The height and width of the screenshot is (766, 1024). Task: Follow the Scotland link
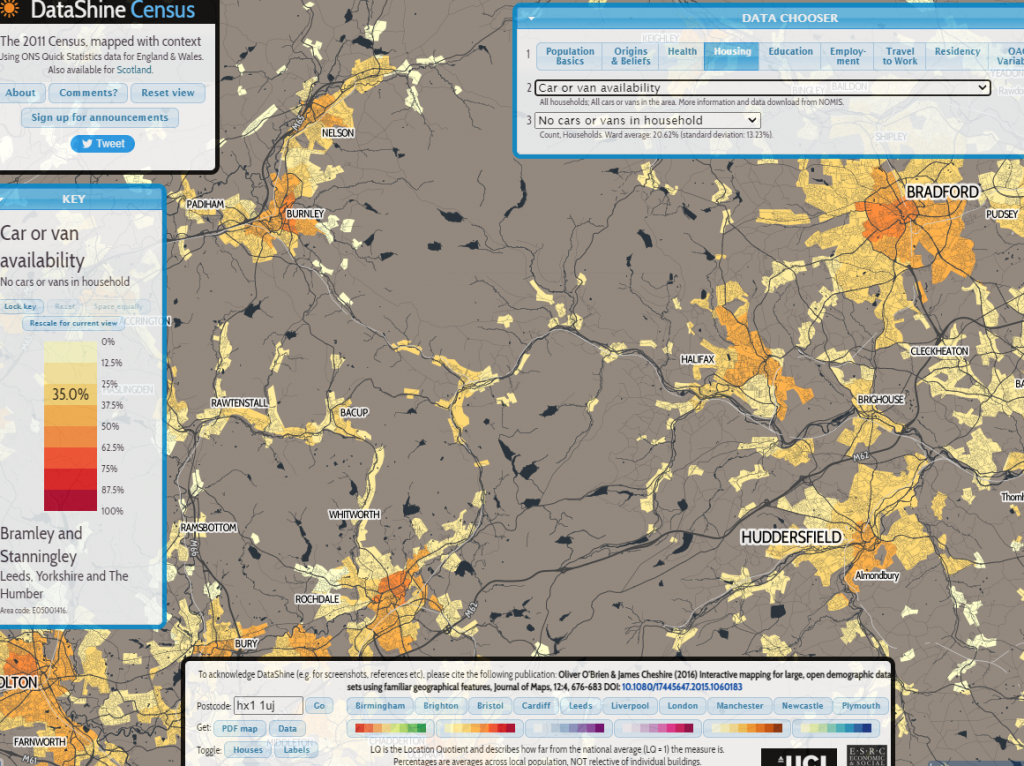[x=134, y=69]
